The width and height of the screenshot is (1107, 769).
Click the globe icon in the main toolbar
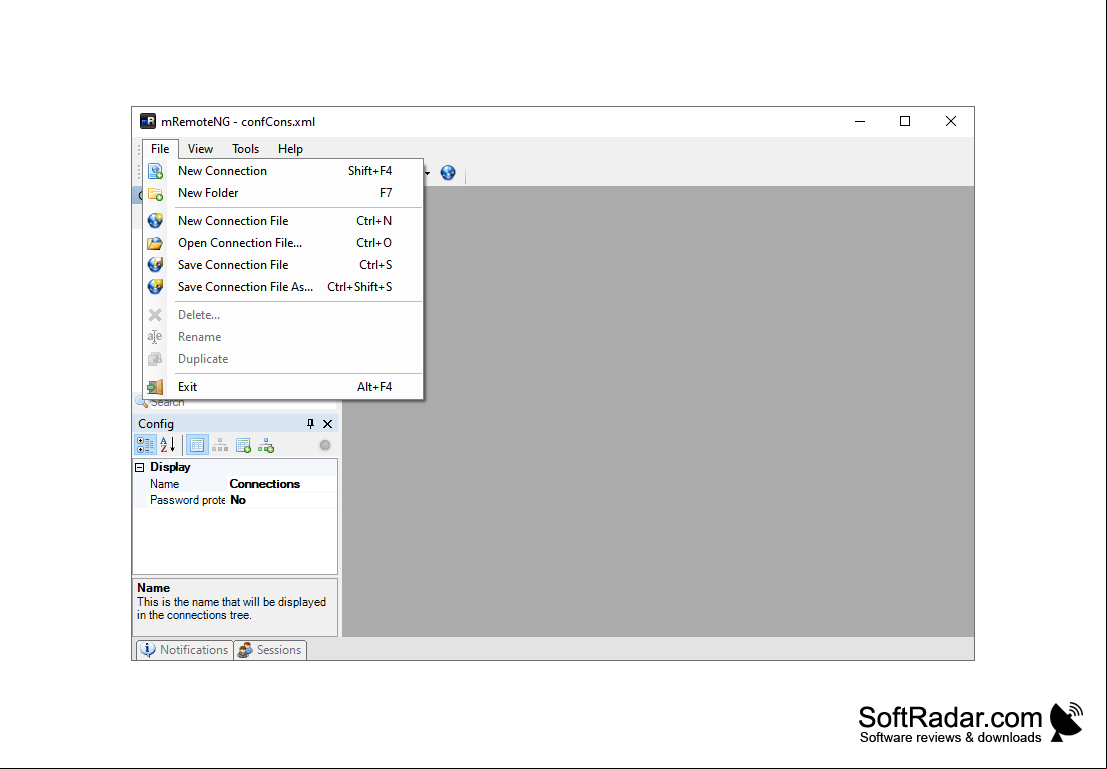tap(448, 172)
